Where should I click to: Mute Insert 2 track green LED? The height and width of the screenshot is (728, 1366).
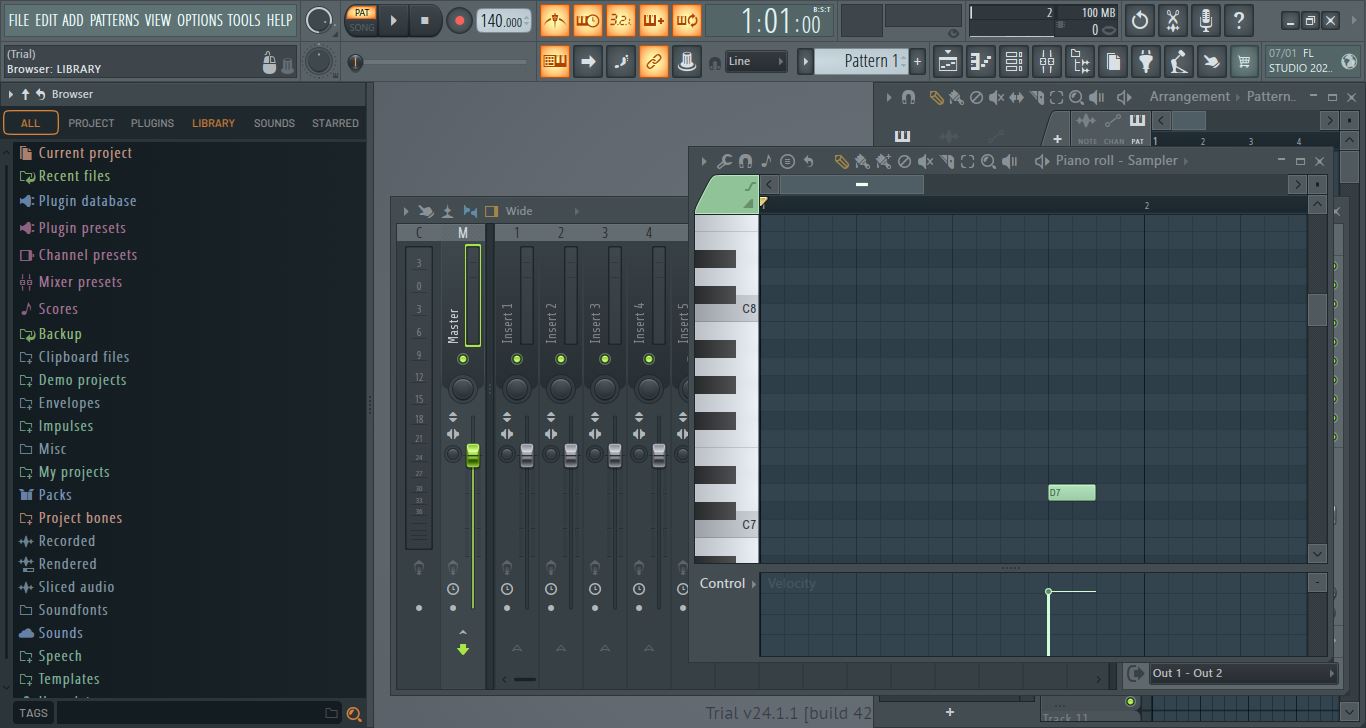[560, 359]
